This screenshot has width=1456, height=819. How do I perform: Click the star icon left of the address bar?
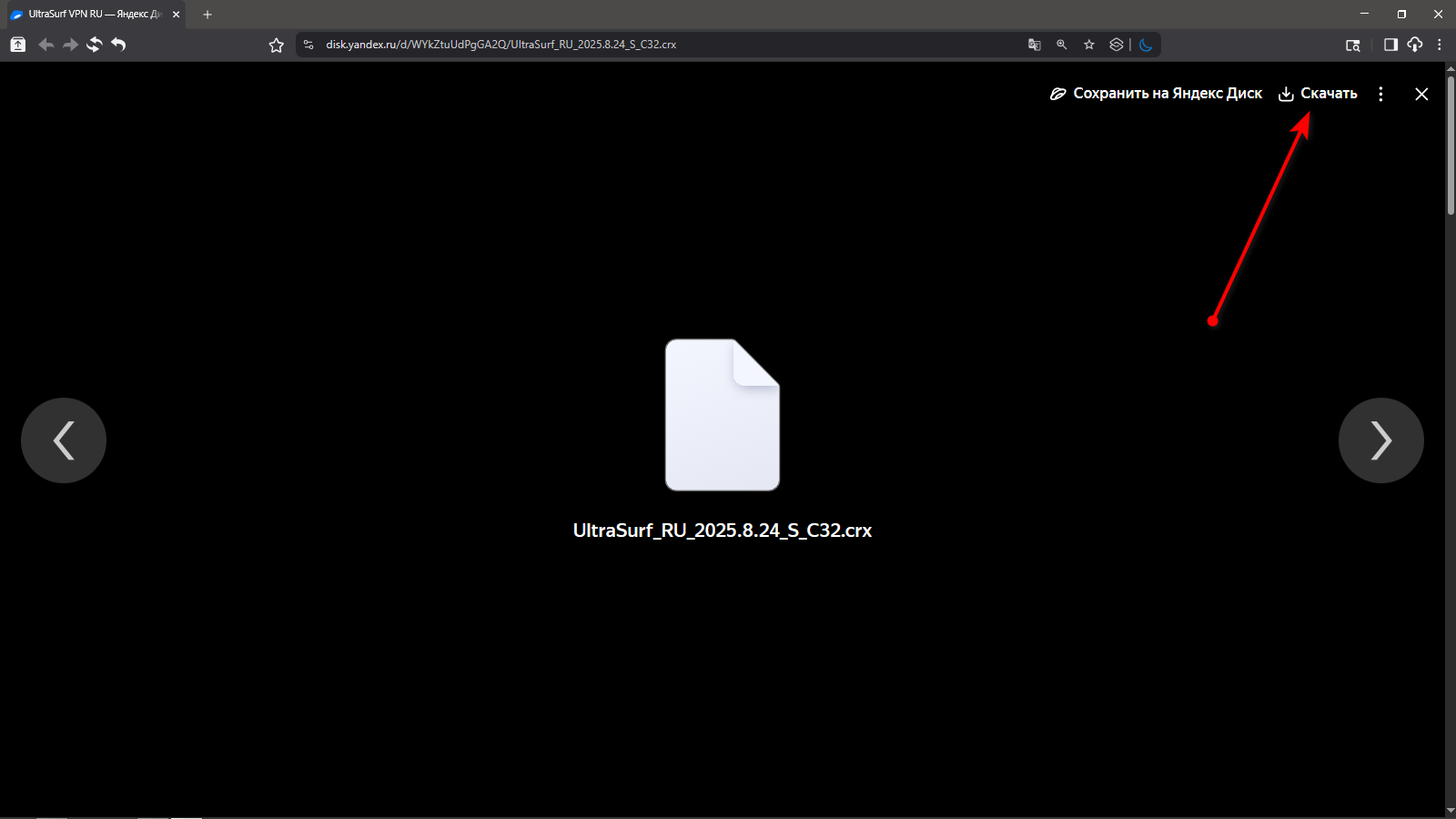[277, 45]
